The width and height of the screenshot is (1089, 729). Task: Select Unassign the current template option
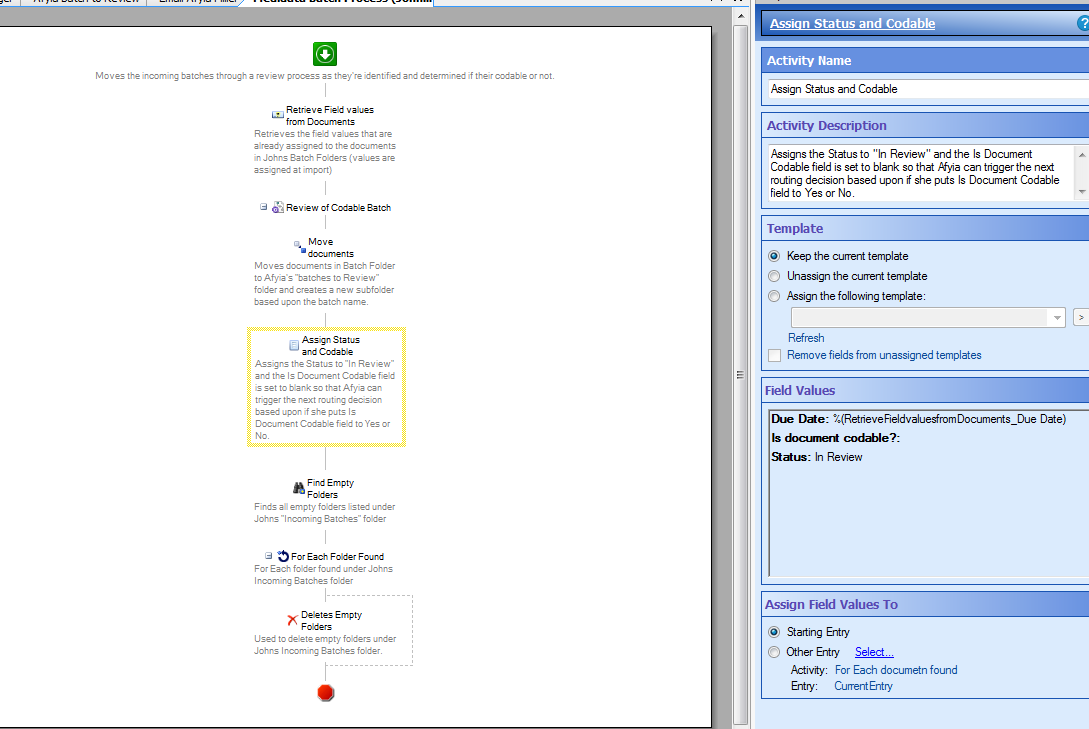774,276
